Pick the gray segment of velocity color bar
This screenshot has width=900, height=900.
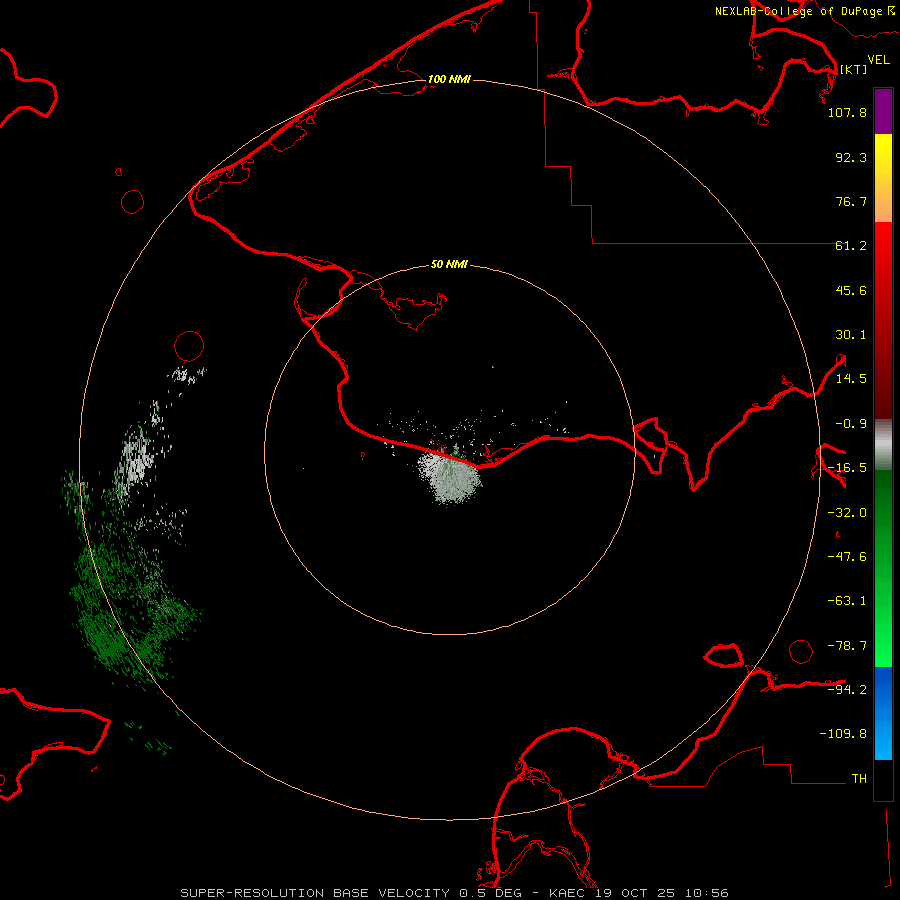(883, 445)
